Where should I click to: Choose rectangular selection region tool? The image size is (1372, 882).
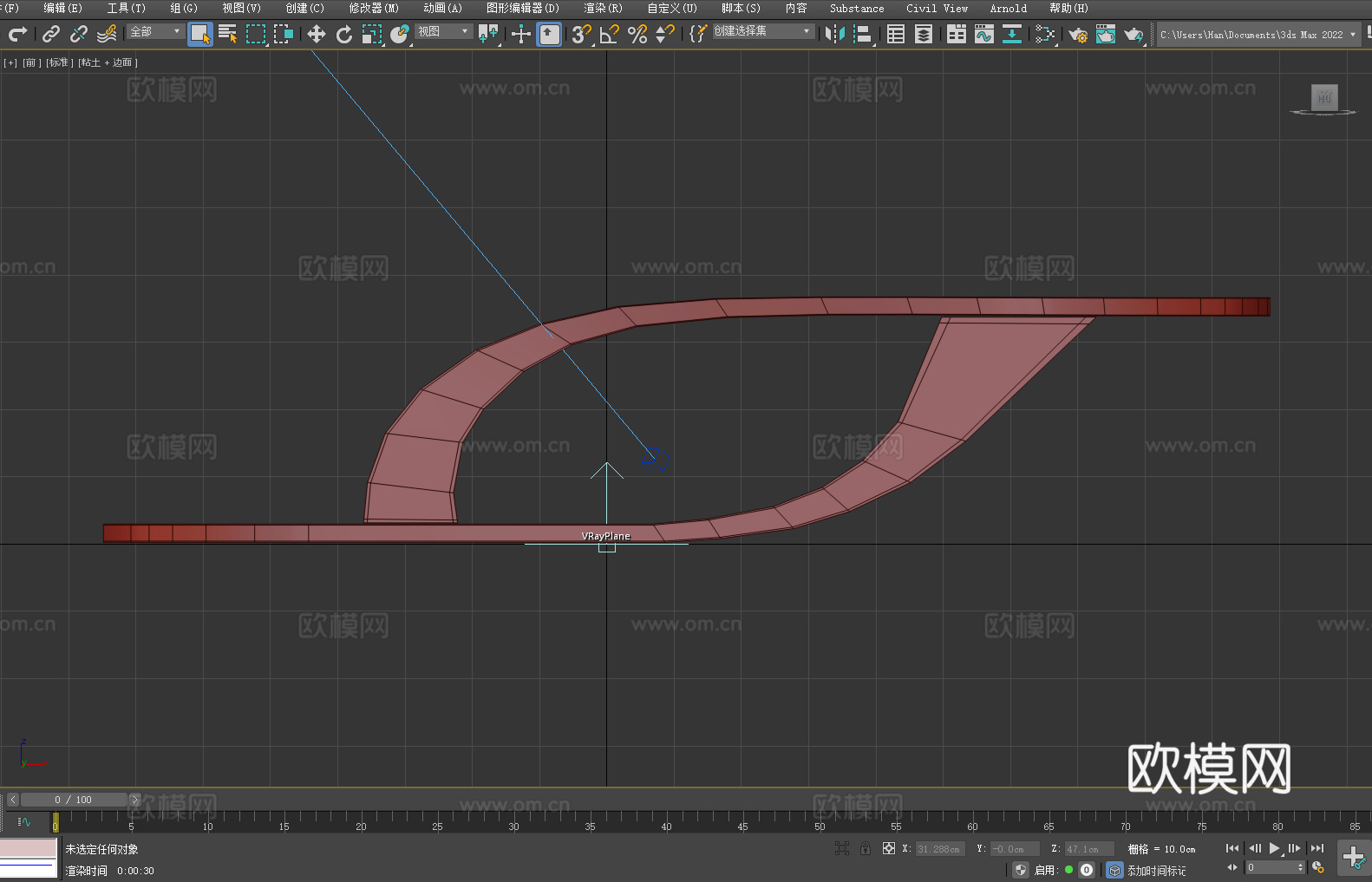click(x=256, y=34)
